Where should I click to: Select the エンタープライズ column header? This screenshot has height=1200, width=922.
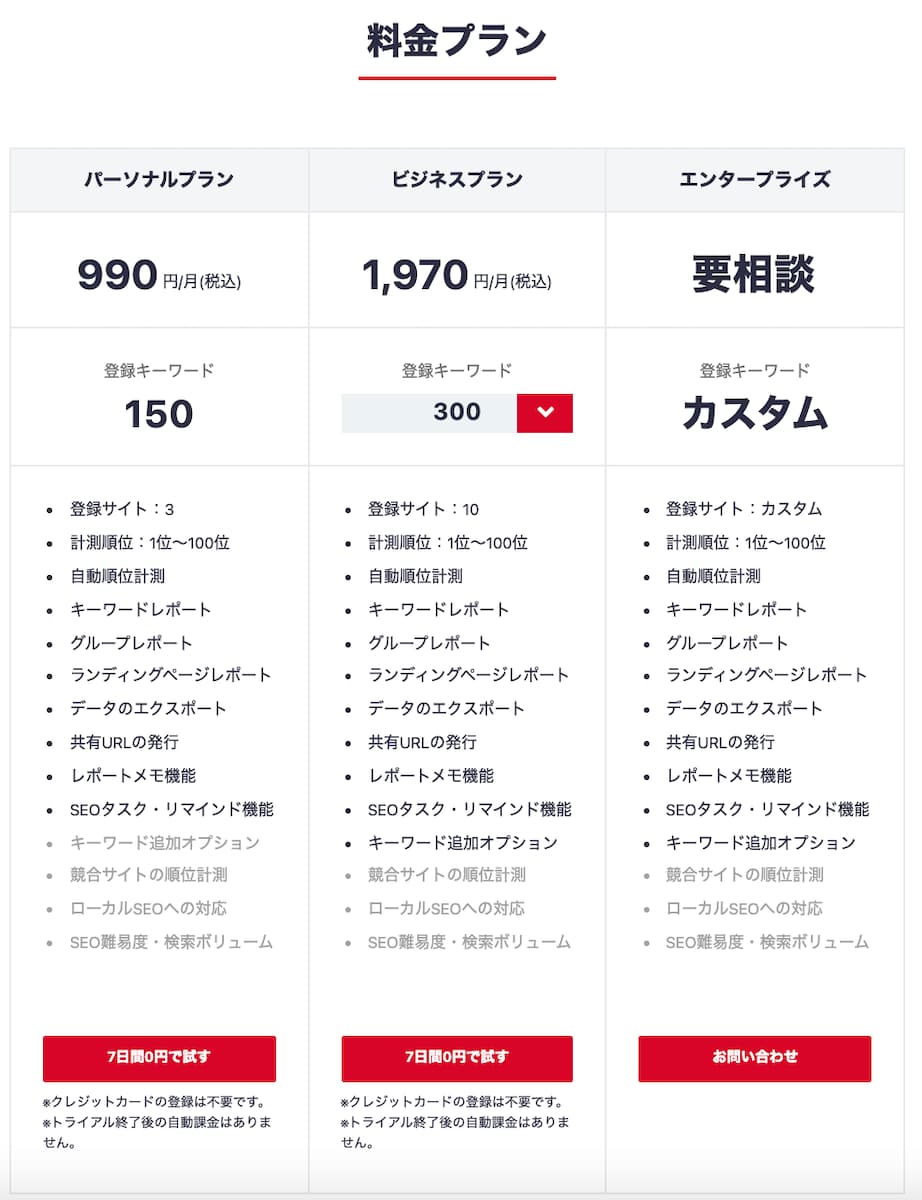click(754, 179)
